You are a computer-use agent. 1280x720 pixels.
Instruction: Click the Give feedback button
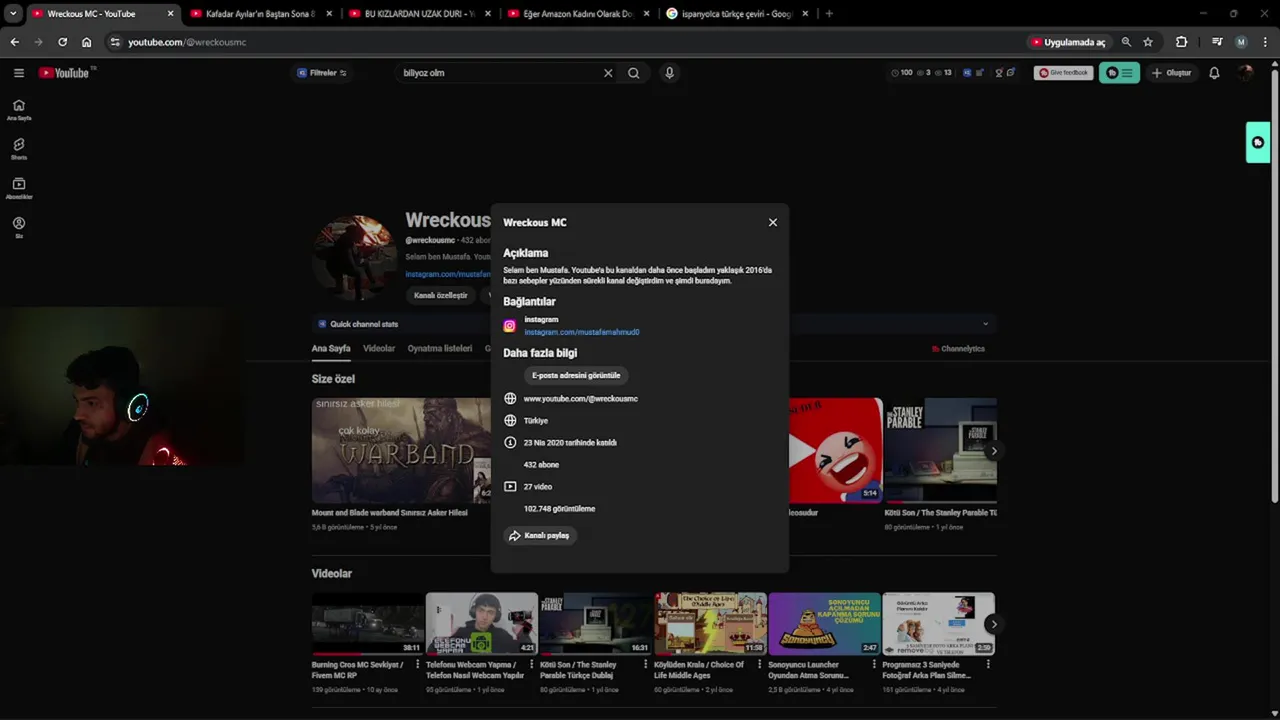coord(1063,73)
